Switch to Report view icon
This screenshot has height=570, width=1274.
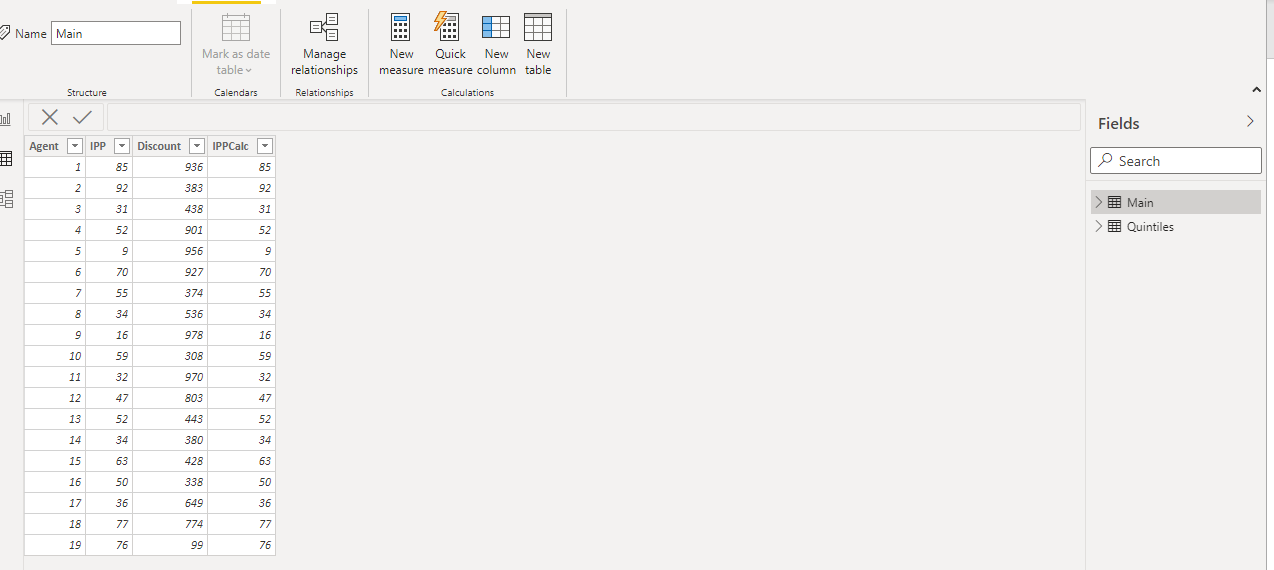pyautogui.click(x=5, y=120)
